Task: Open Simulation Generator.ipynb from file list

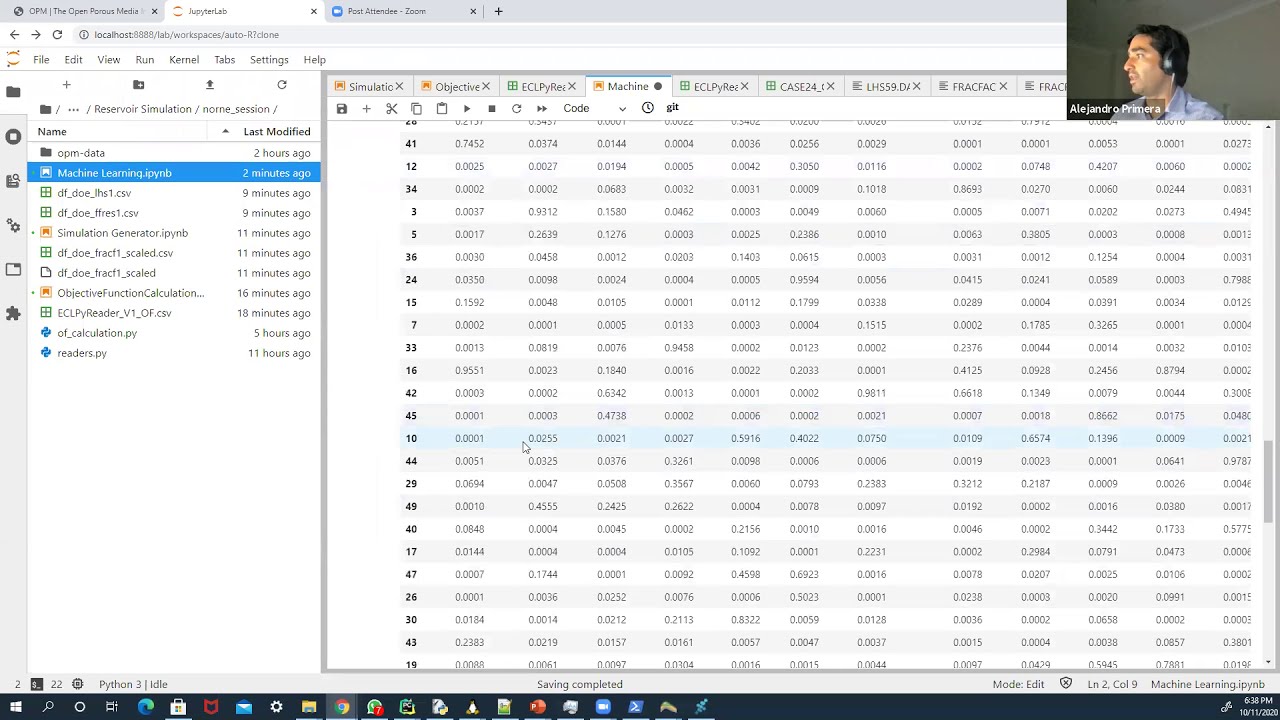Action: tap(122, 233)
